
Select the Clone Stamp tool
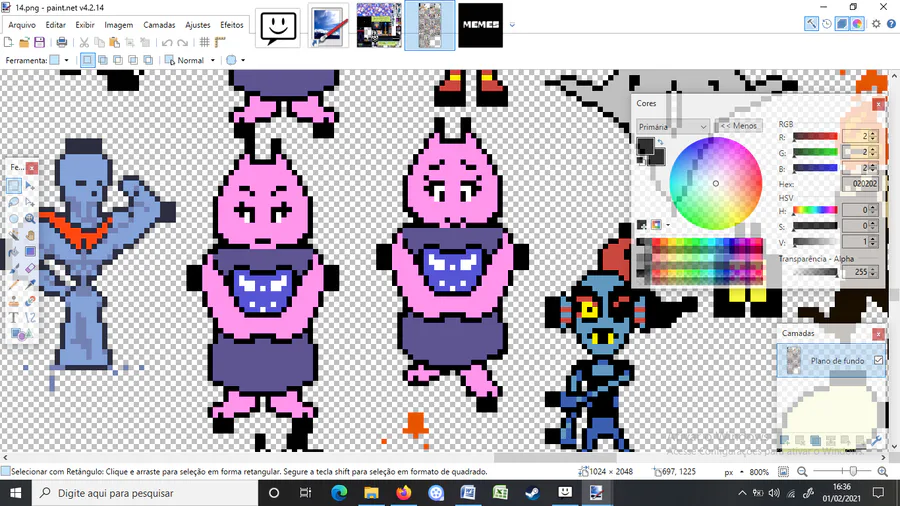point(14,301)
